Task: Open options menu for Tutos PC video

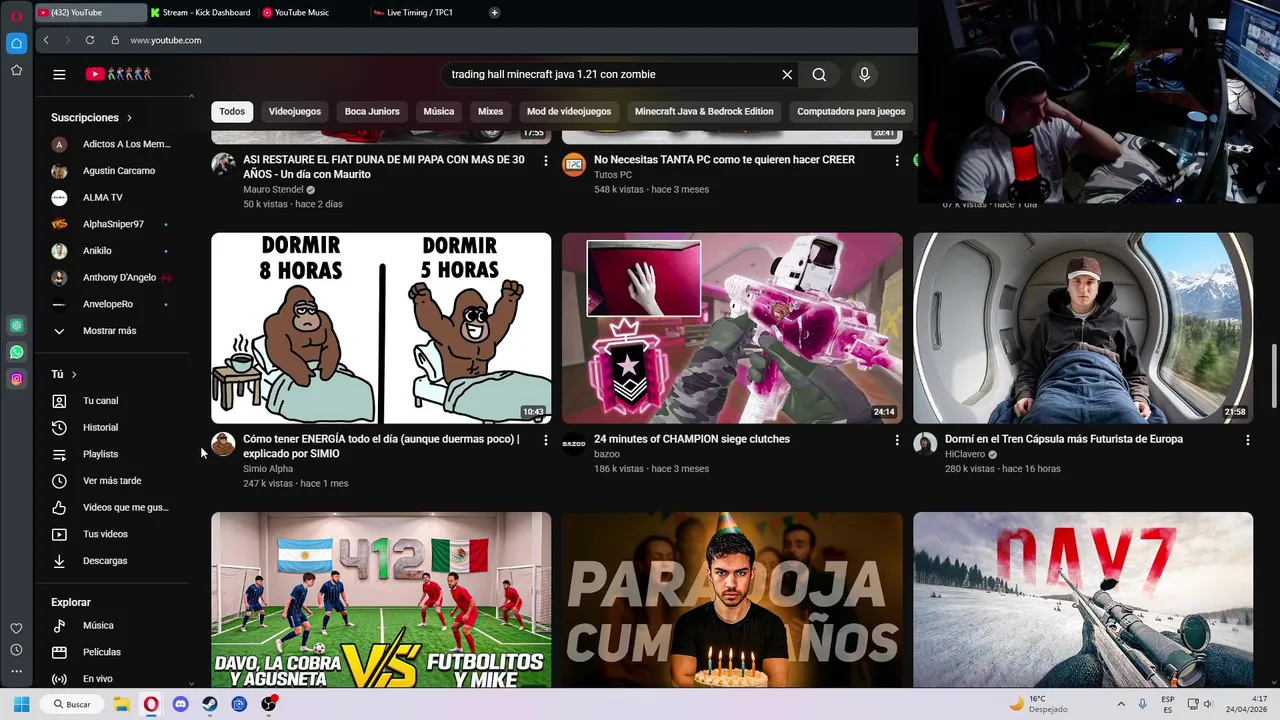Action: (x=896, y=160)
